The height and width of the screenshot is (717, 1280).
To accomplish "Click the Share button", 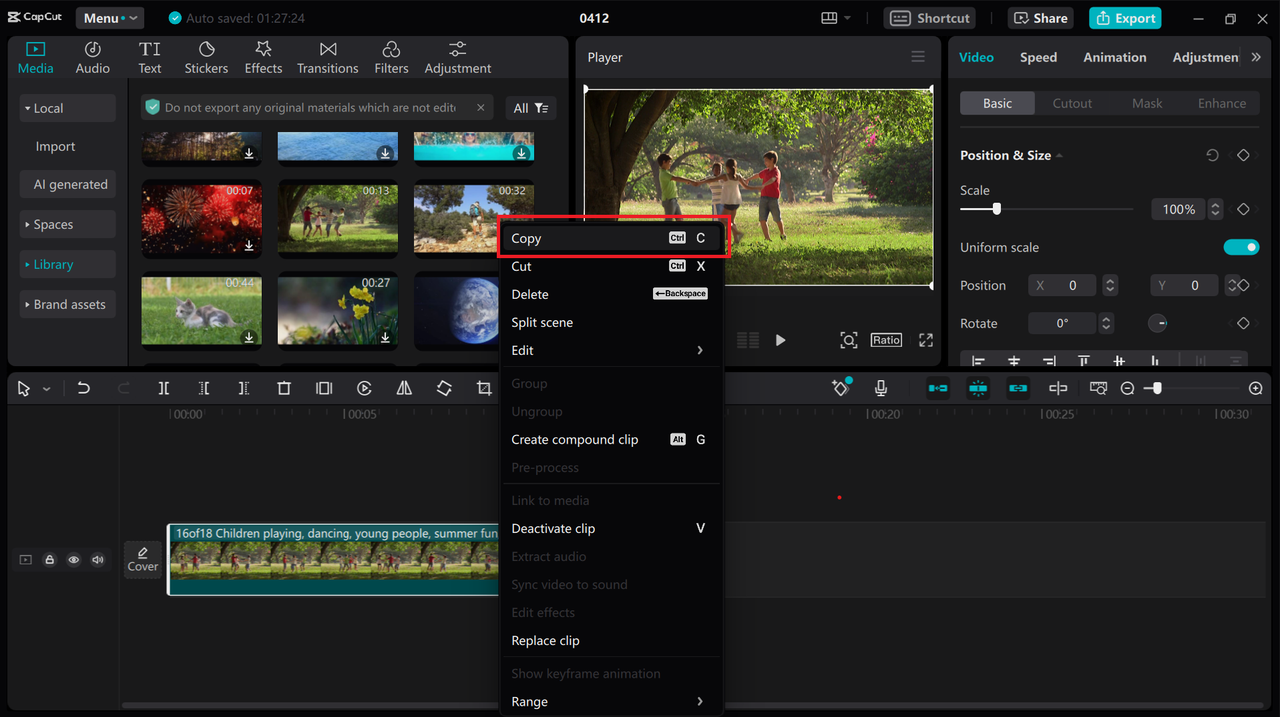I will pyautogui.click(x=1042, y=18).
